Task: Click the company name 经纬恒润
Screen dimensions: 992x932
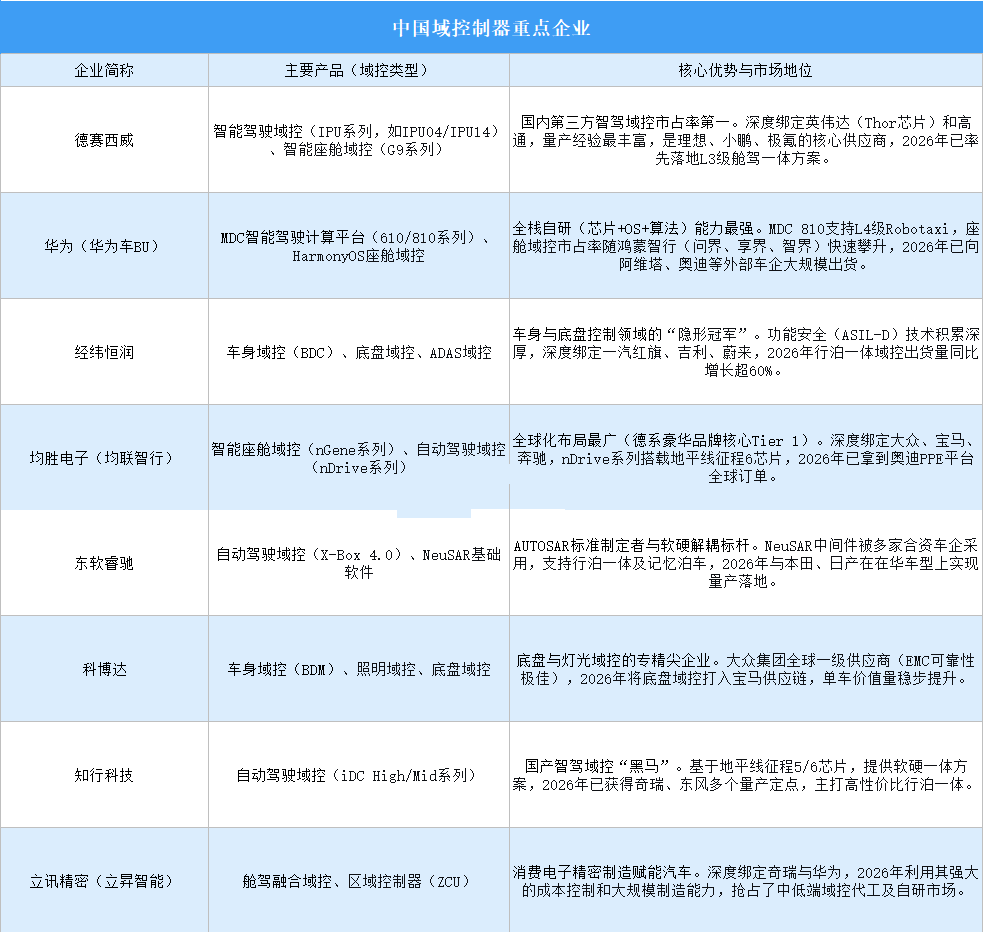Action: click(x=104, y=352)
